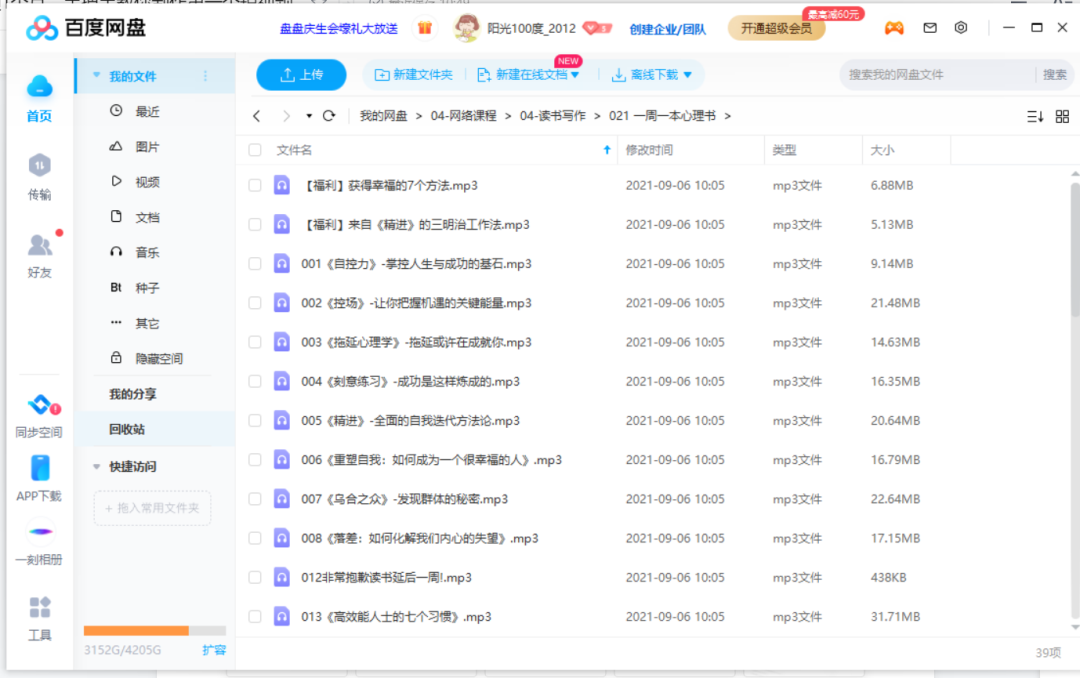The height and width of the screenshot is (678, 1080).
Task: Go back with the left arrow
Action: coord(257,116)
